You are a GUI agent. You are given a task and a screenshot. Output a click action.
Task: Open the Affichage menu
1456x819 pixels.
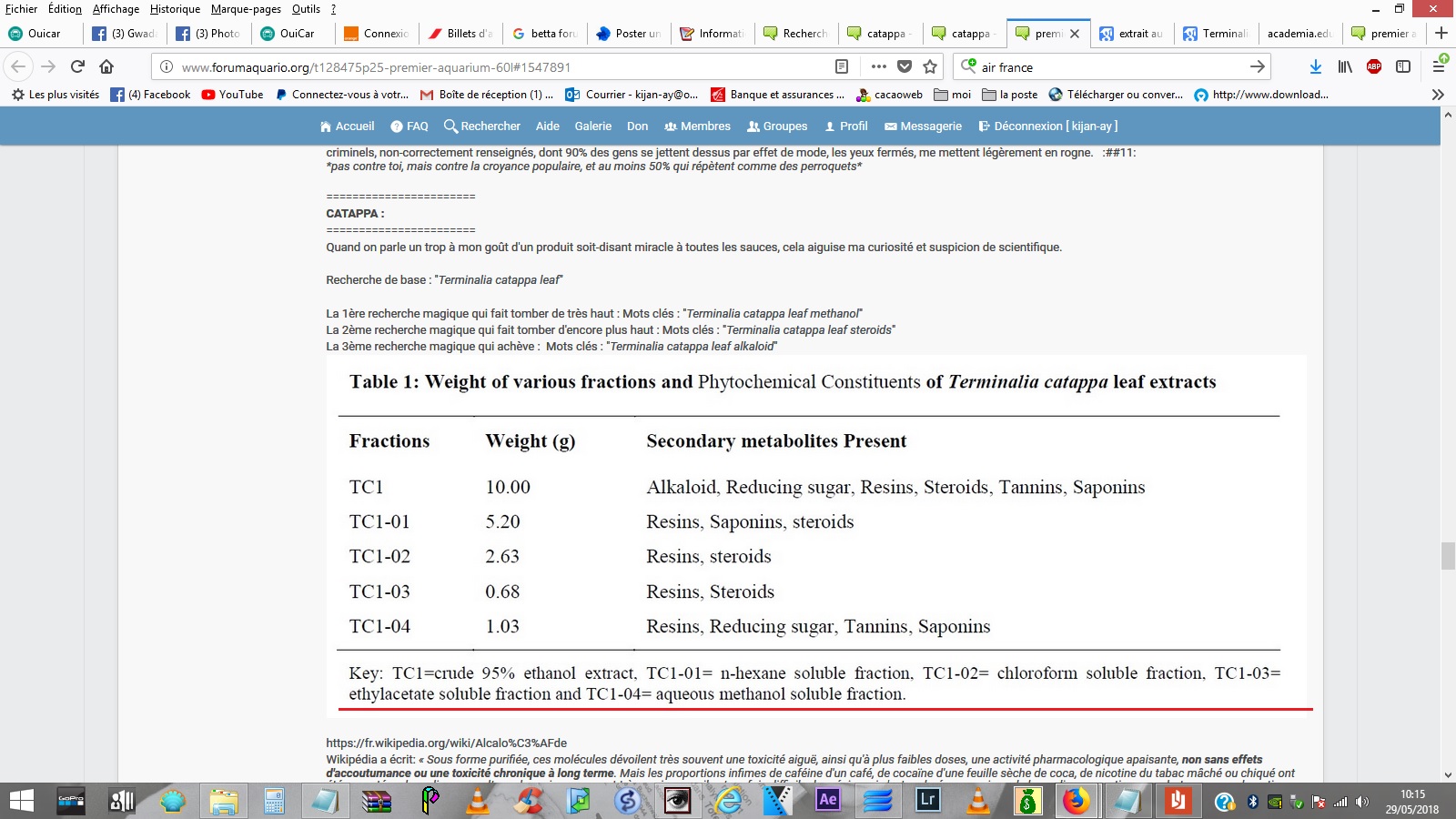(x=116, y=9)
